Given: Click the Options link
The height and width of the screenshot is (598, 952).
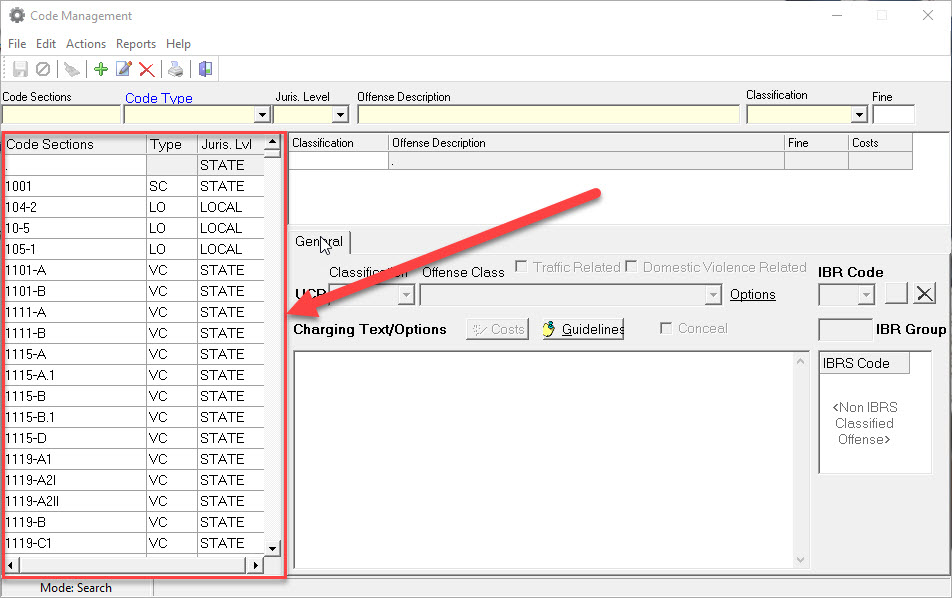Looking at the screenshot, I should (752, 294).
